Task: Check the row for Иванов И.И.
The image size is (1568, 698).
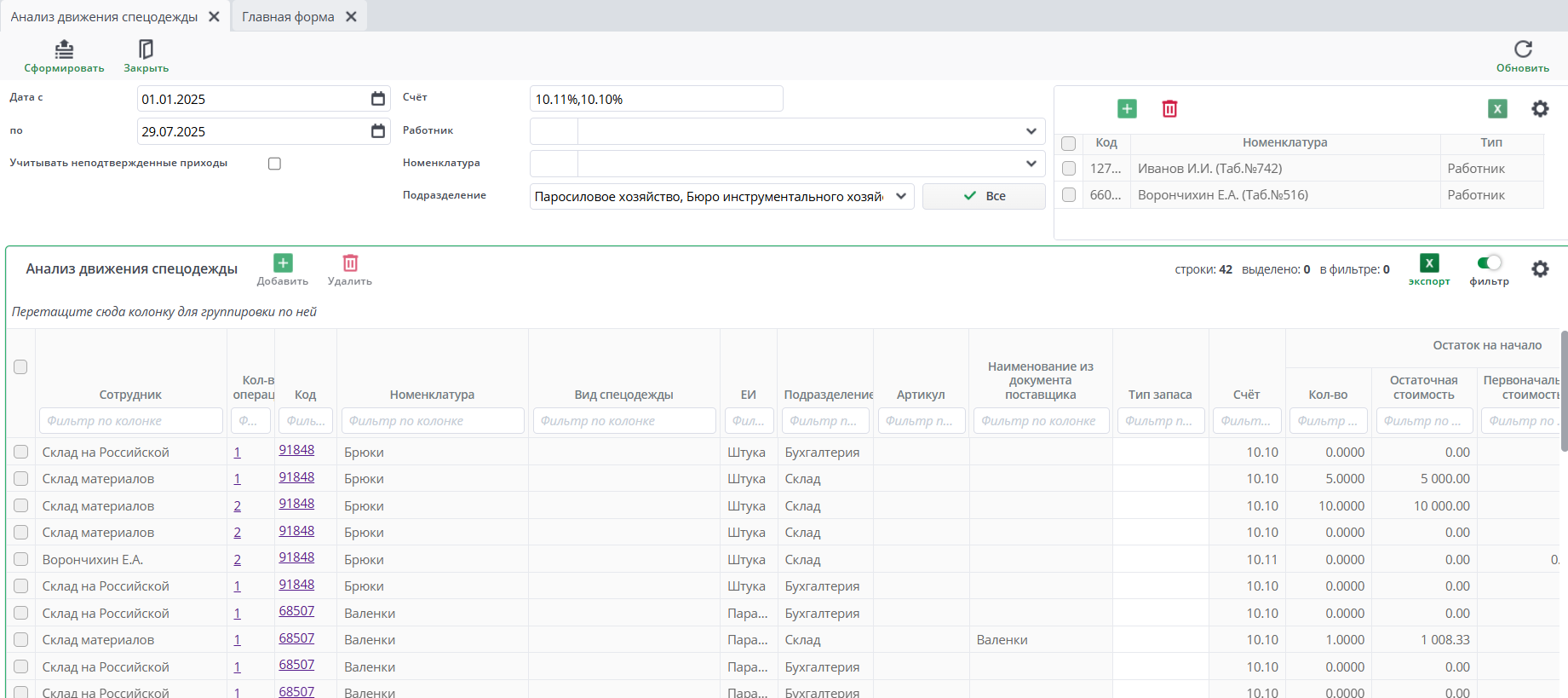Action: click(1069, 169)
